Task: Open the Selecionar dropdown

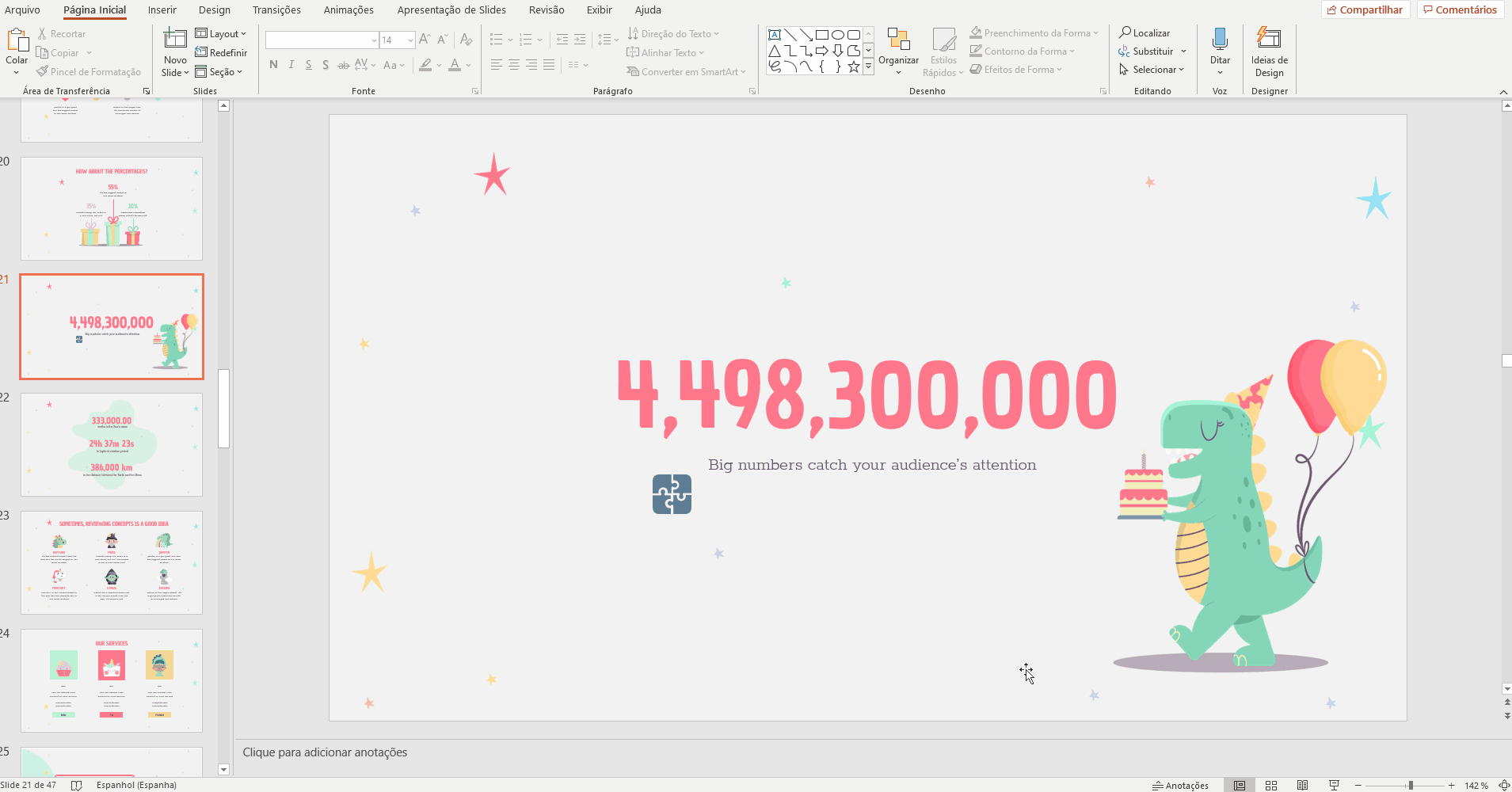Action: (x=1152, y=70)
